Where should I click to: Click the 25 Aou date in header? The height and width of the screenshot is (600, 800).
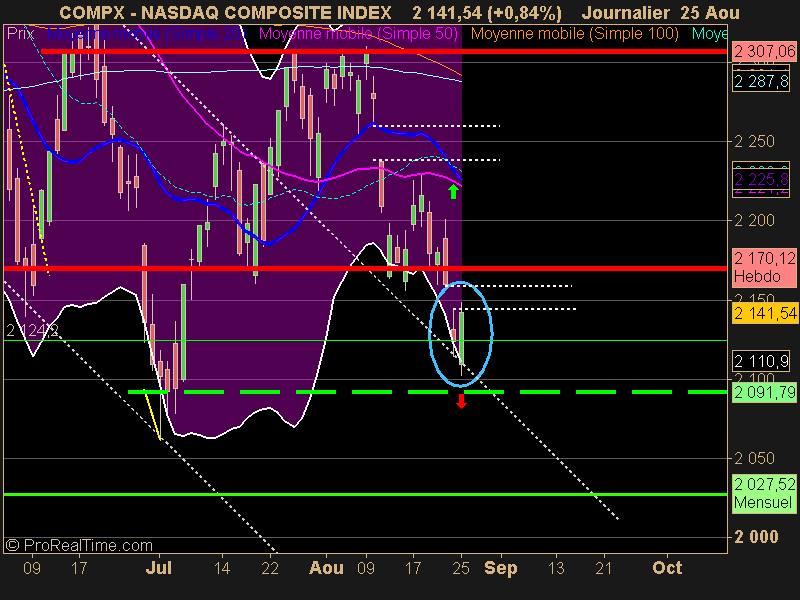coord(710,12)
